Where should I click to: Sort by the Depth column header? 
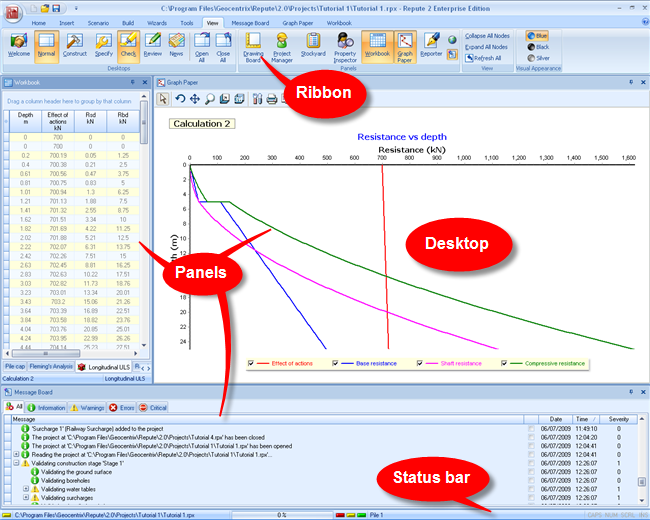pyautogui.click(x=25, y=121)
